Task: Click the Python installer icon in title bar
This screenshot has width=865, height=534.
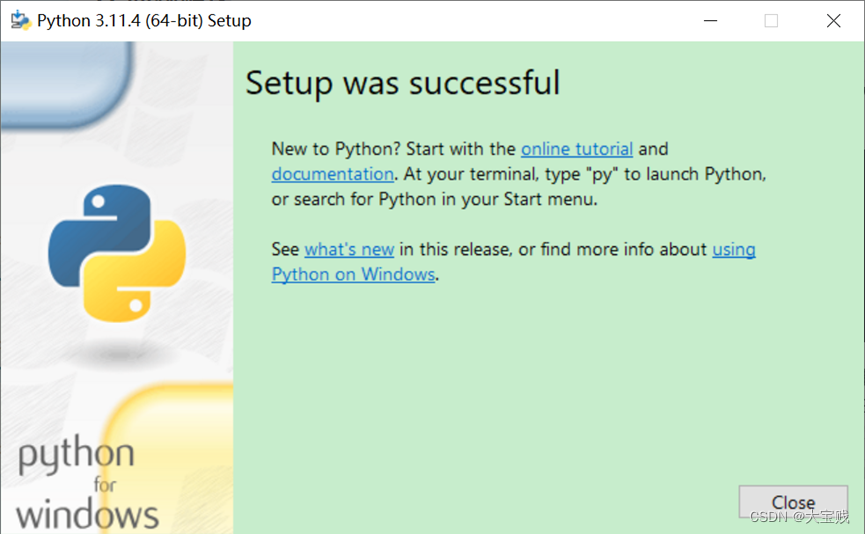Action: 21,20
